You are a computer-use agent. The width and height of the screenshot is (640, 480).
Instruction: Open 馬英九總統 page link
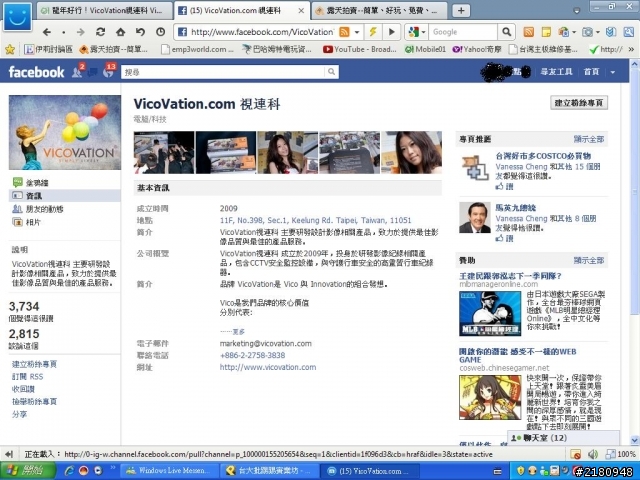[x=516, y=208]
